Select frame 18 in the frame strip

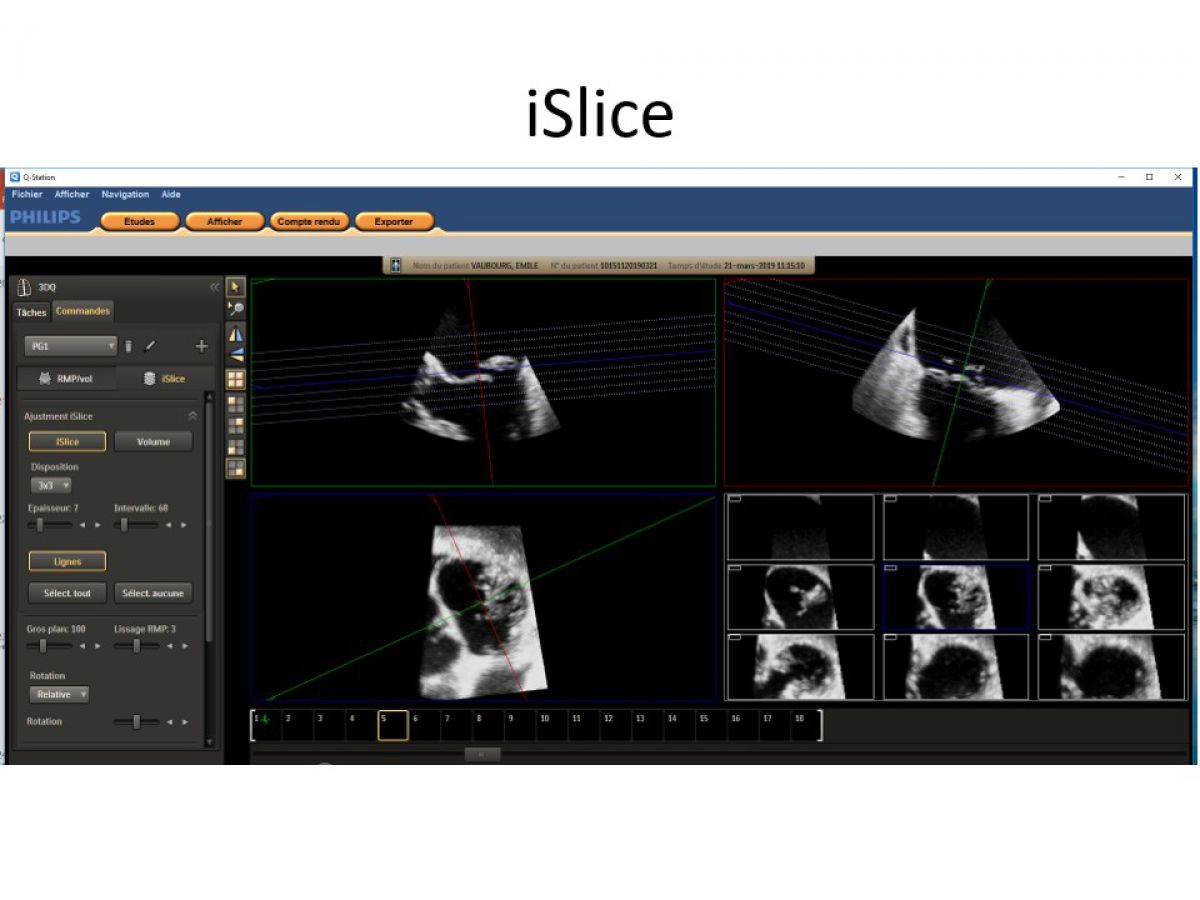pos(807,725)
